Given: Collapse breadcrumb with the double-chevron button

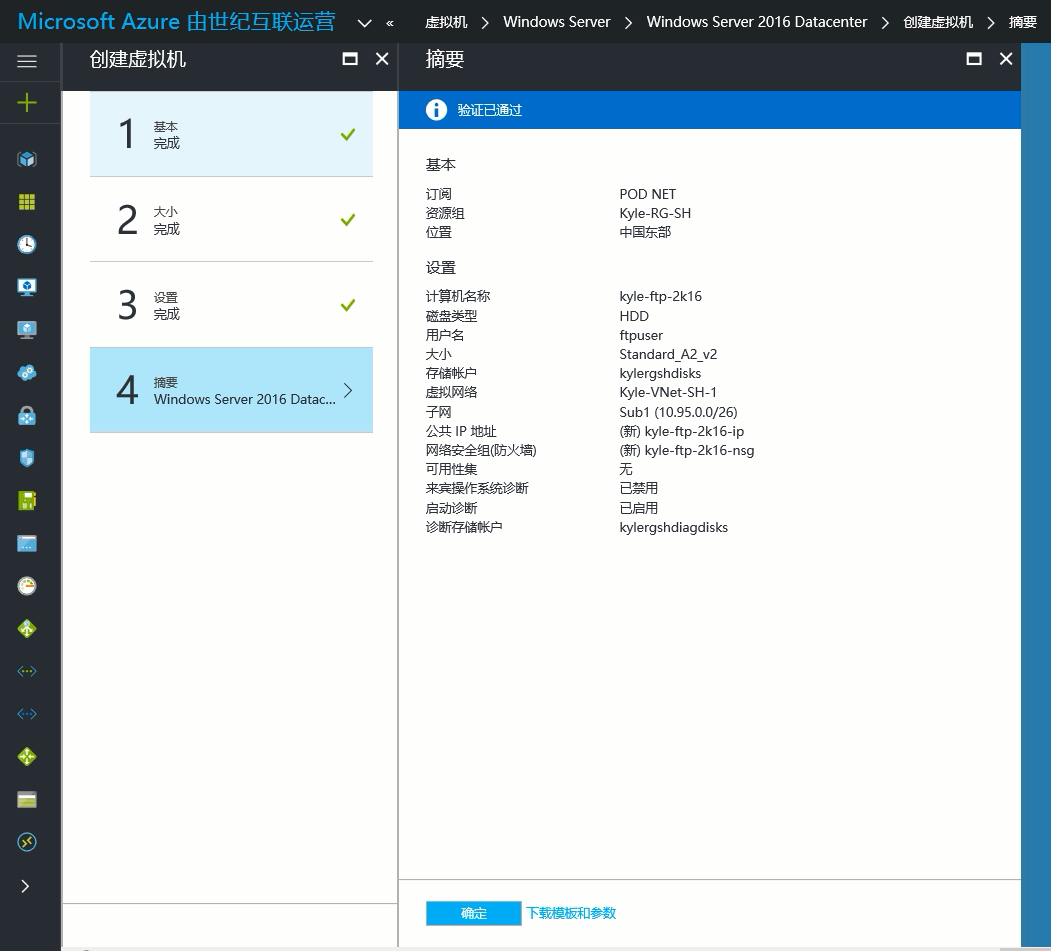Looking at the screenshot, I should tap(390, 23).
